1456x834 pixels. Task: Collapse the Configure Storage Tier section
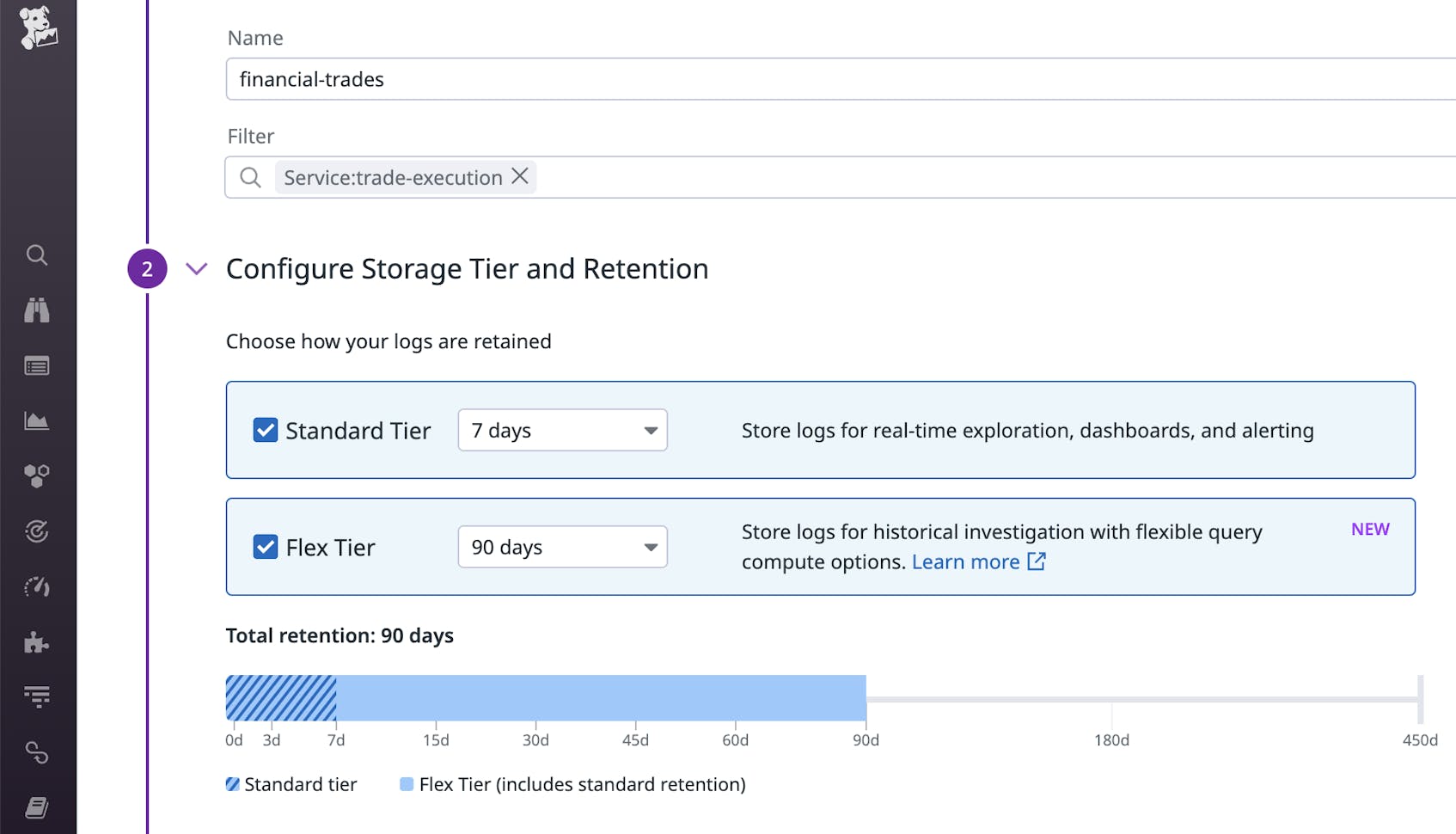(x=196, y=269)
